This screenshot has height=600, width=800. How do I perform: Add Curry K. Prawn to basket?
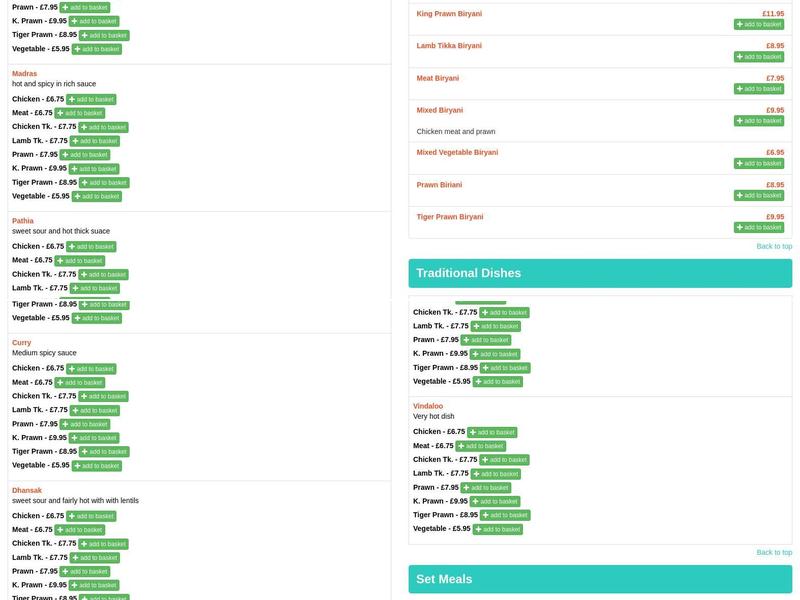[93, 438]
